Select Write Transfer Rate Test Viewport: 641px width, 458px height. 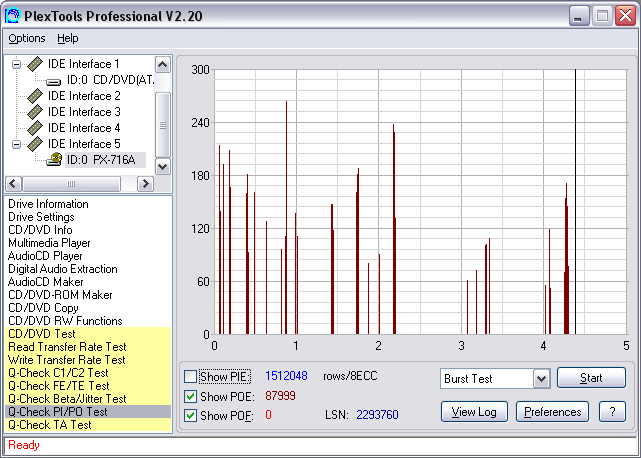point(88,360)
